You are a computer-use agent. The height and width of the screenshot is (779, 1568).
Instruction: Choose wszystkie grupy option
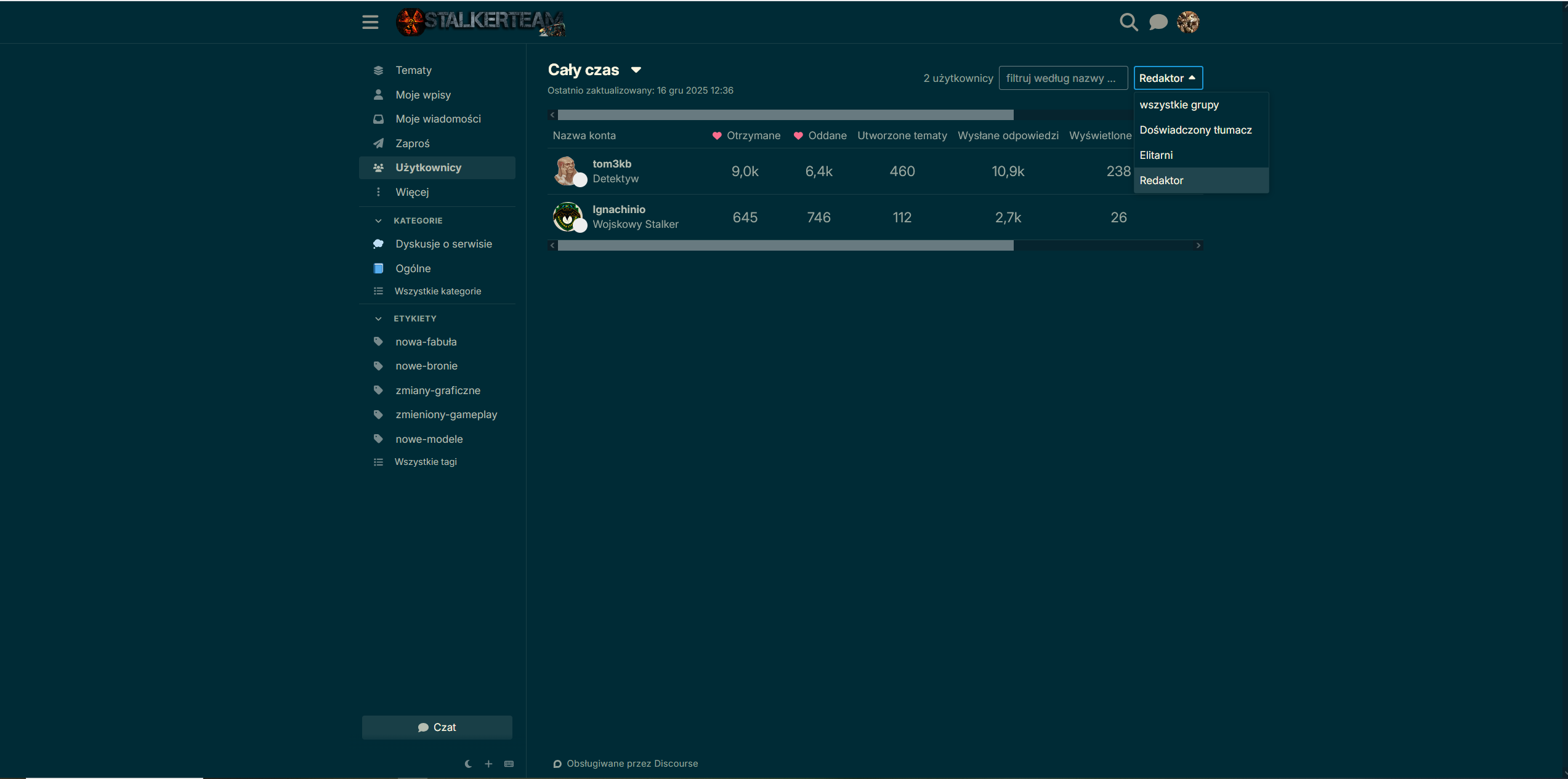[1179, 105]
